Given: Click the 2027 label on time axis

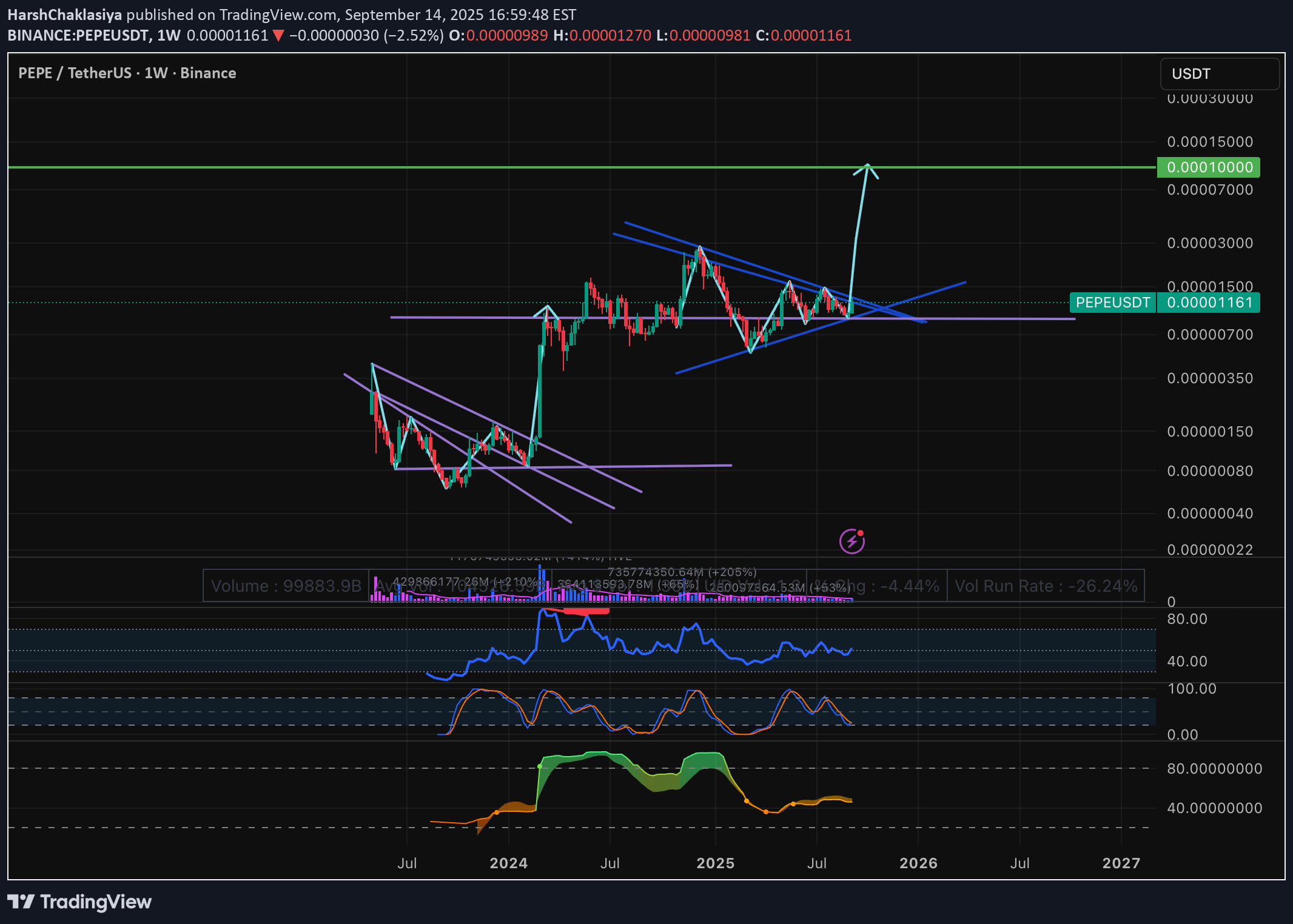Looking at the screenshot, I should click(x=1121, y=863).
